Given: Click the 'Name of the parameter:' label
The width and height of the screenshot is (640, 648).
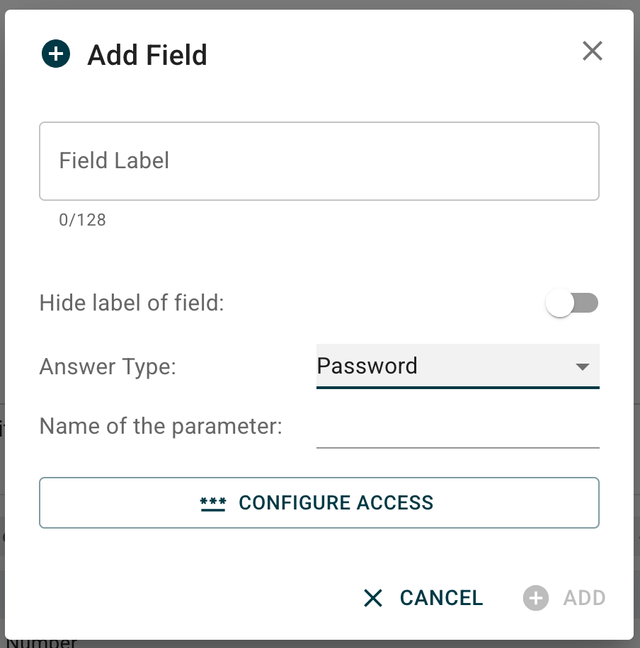Looking at the screenshot, I should point(161,427).
